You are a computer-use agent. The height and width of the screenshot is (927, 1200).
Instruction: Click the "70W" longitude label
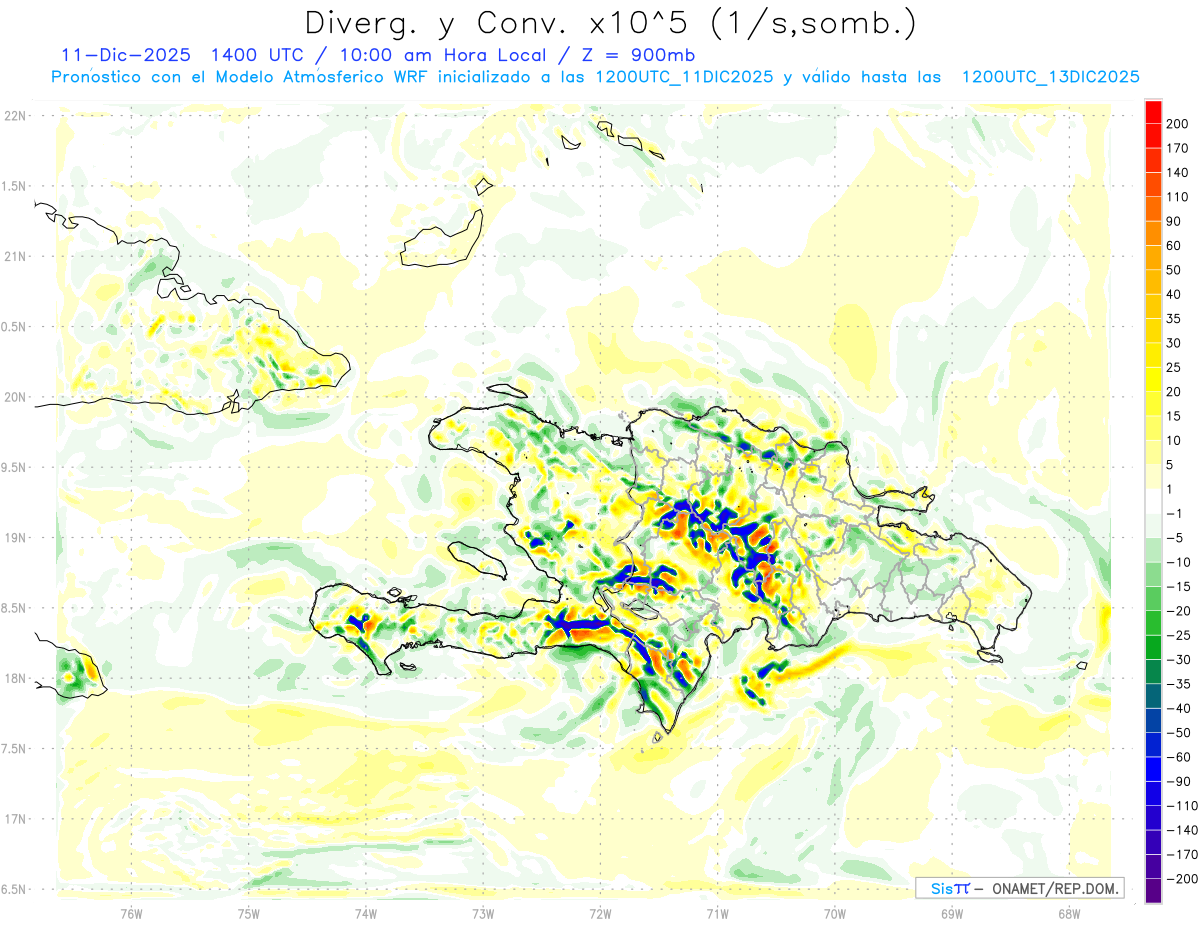tap(835, 914)
